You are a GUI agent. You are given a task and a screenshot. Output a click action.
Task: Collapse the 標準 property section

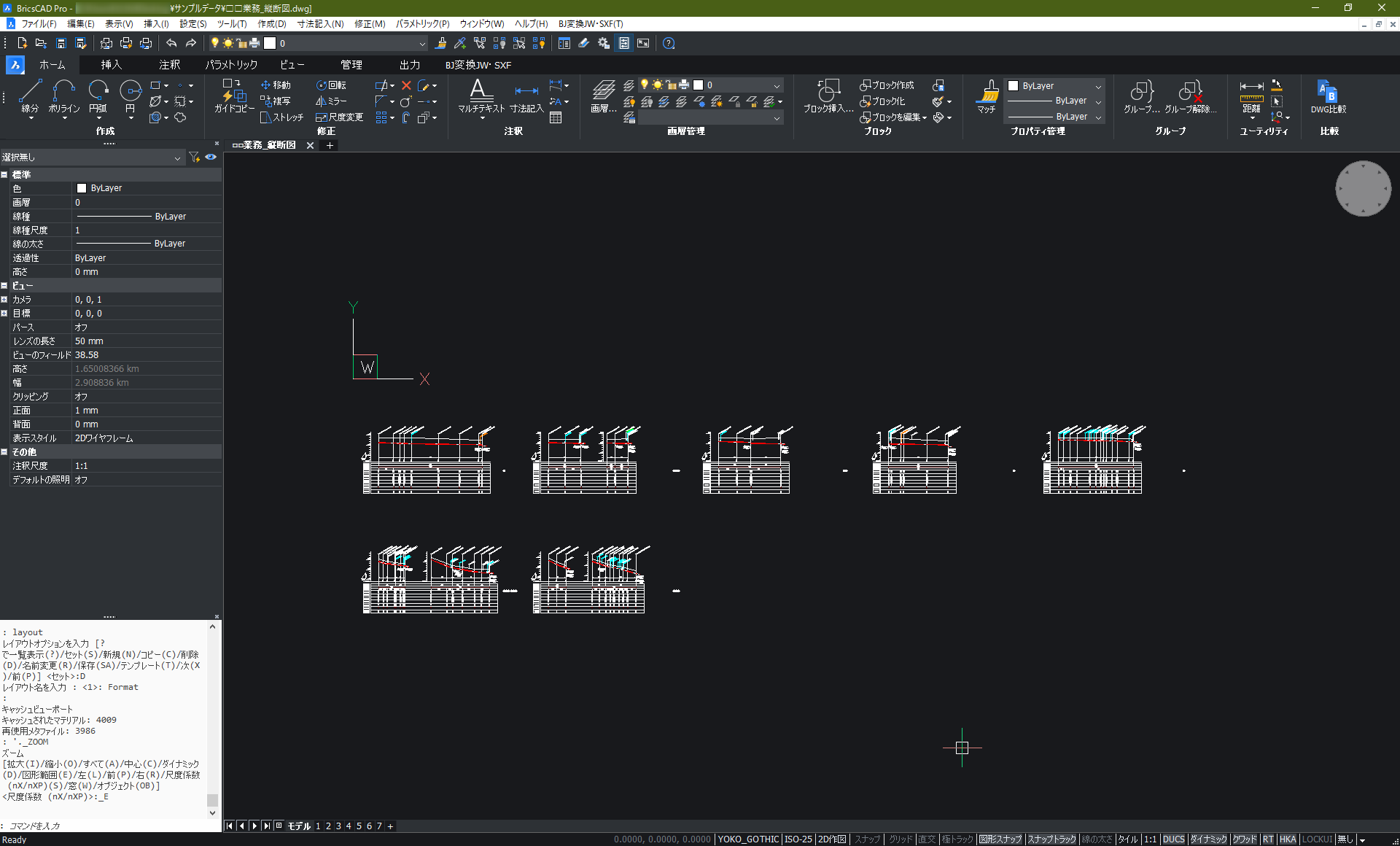[4, 175]
